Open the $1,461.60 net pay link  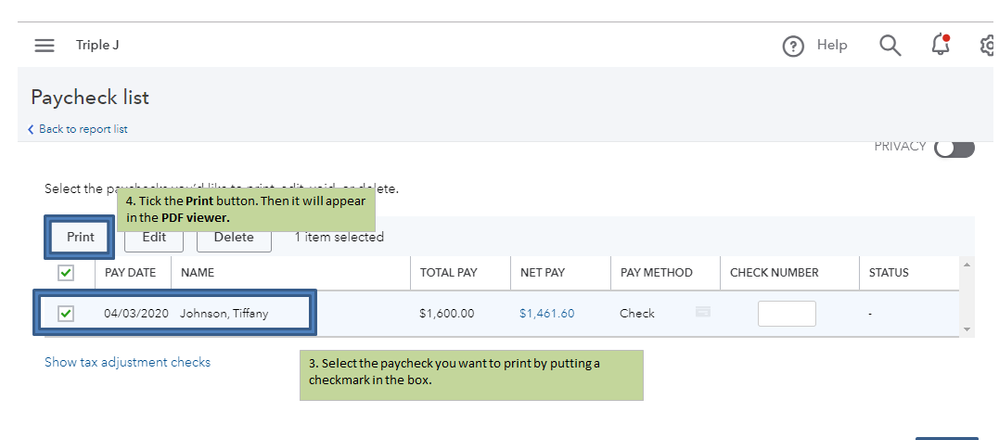pyautogui.click(x=546, y=313)
